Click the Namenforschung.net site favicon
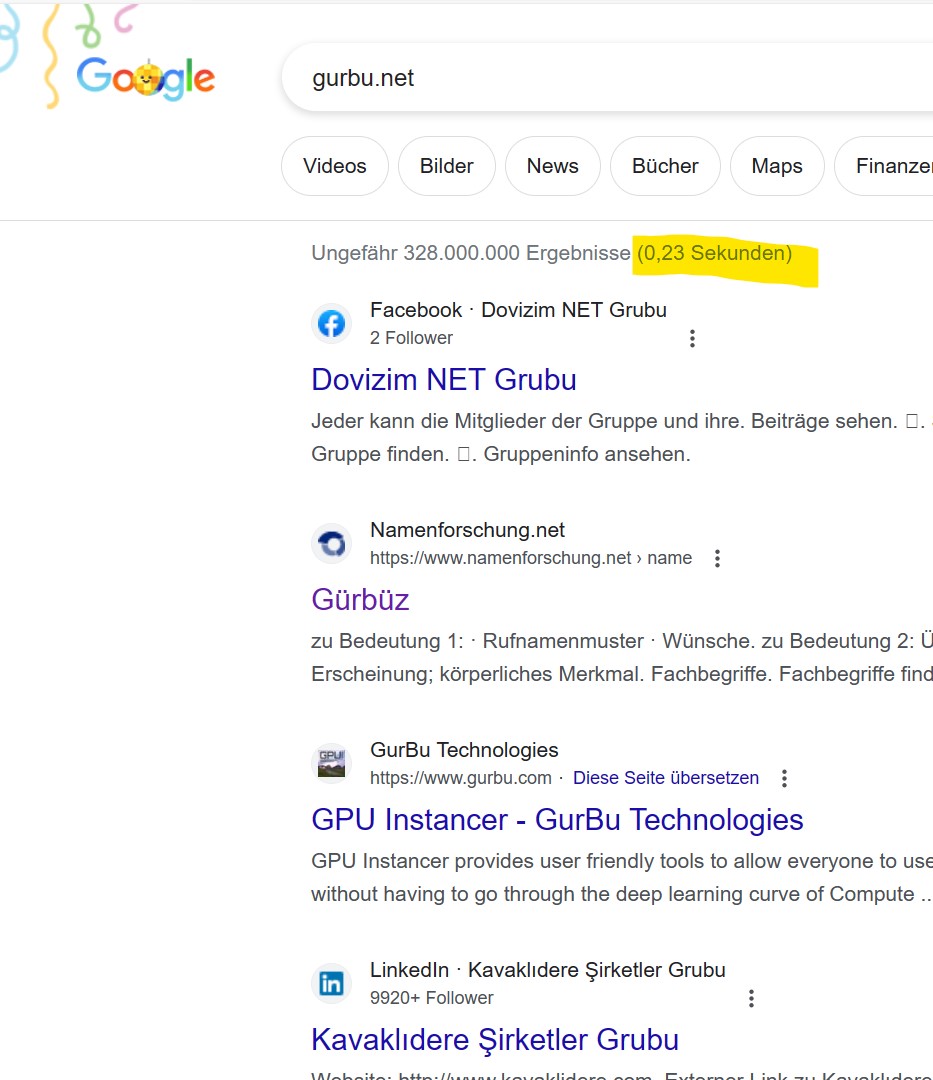 [331, 543]
